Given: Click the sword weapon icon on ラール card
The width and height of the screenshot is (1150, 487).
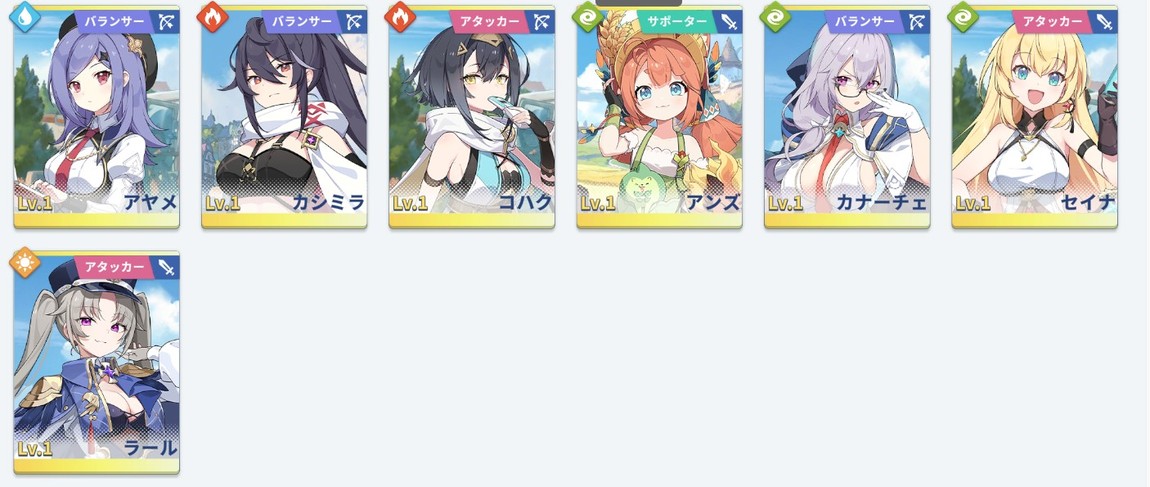Looking at the screenshot, I should click(166, 267).
